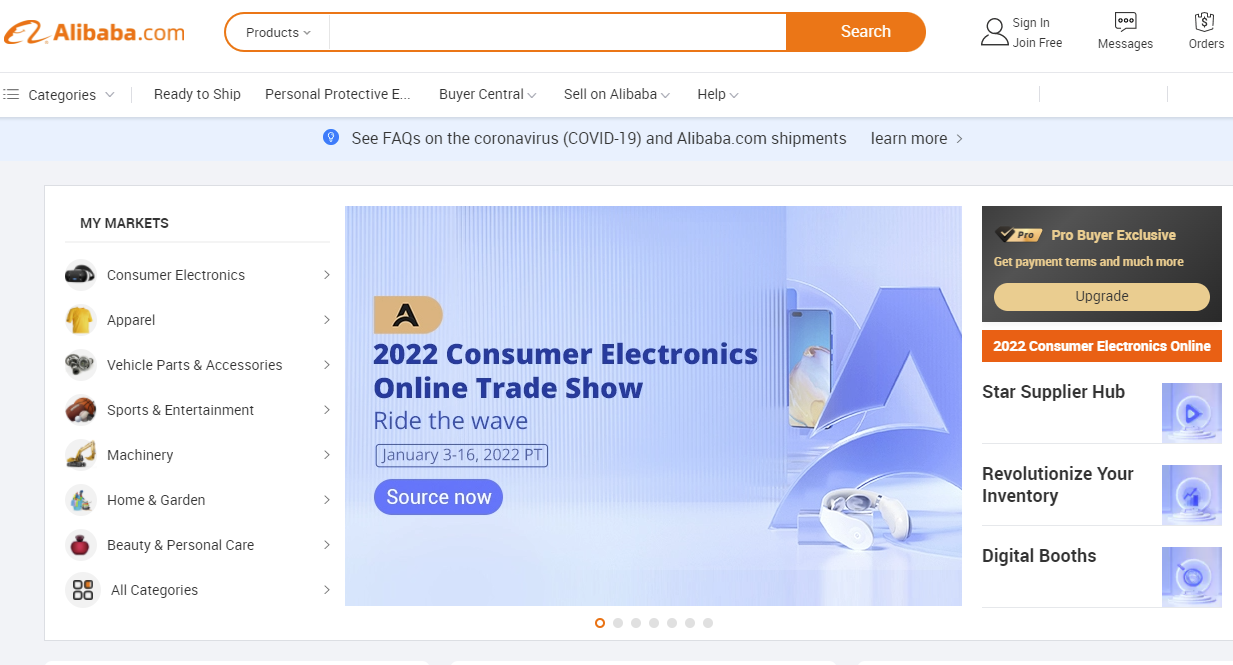
Task: Select the first carousel indicator dot
Action: pyautogui.click(x=600, y=623)
